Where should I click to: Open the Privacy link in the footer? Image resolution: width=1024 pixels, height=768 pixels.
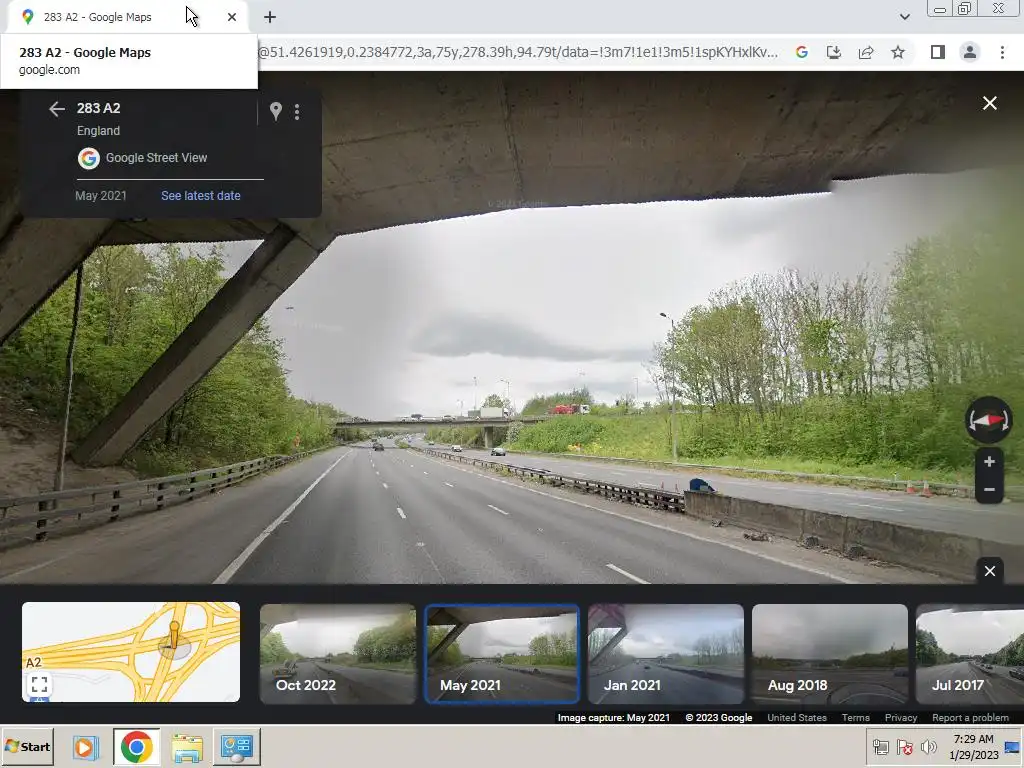[x=901, y=717]
